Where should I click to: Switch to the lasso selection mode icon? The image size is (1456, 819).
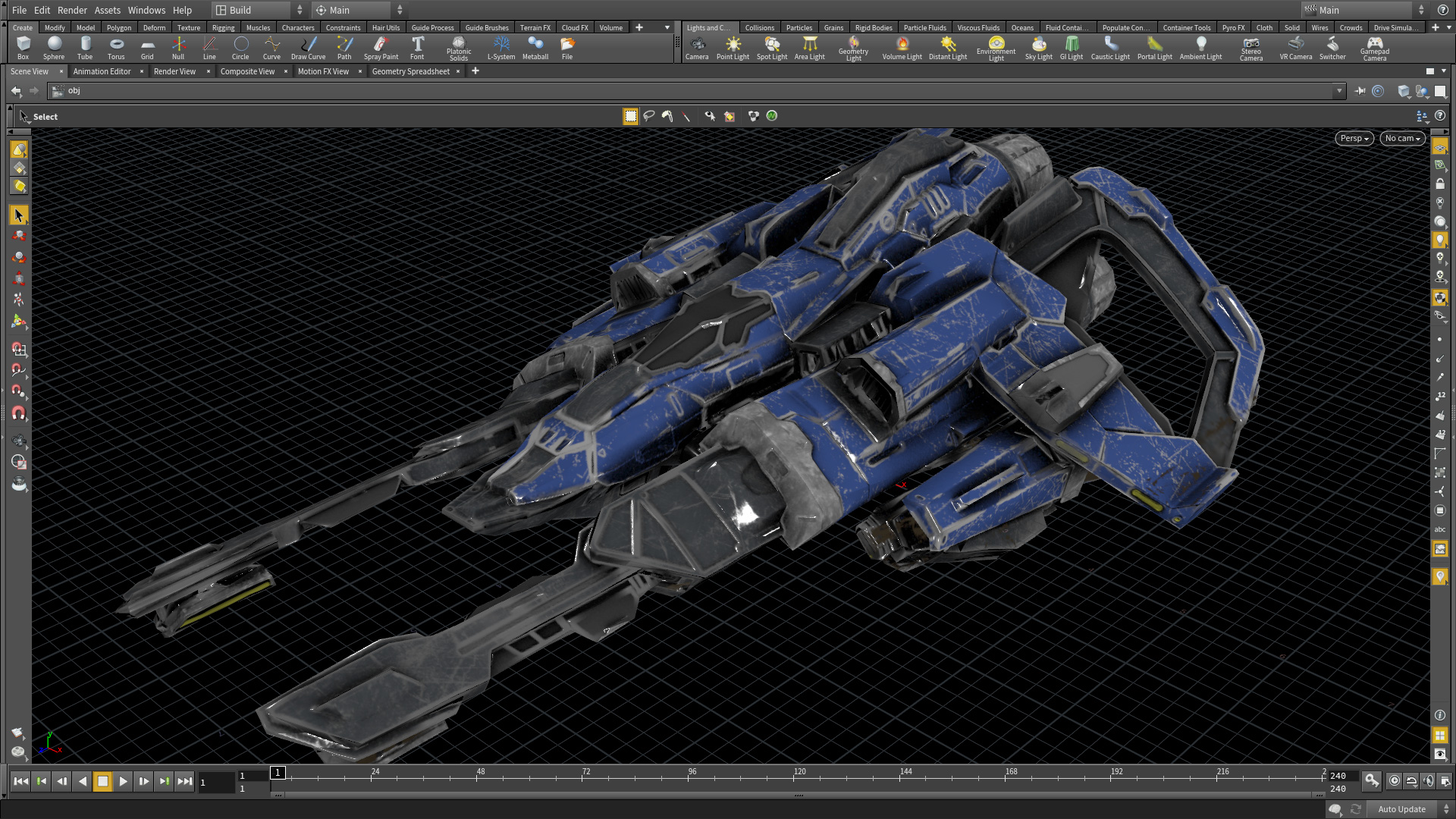[x=649, y=116]
